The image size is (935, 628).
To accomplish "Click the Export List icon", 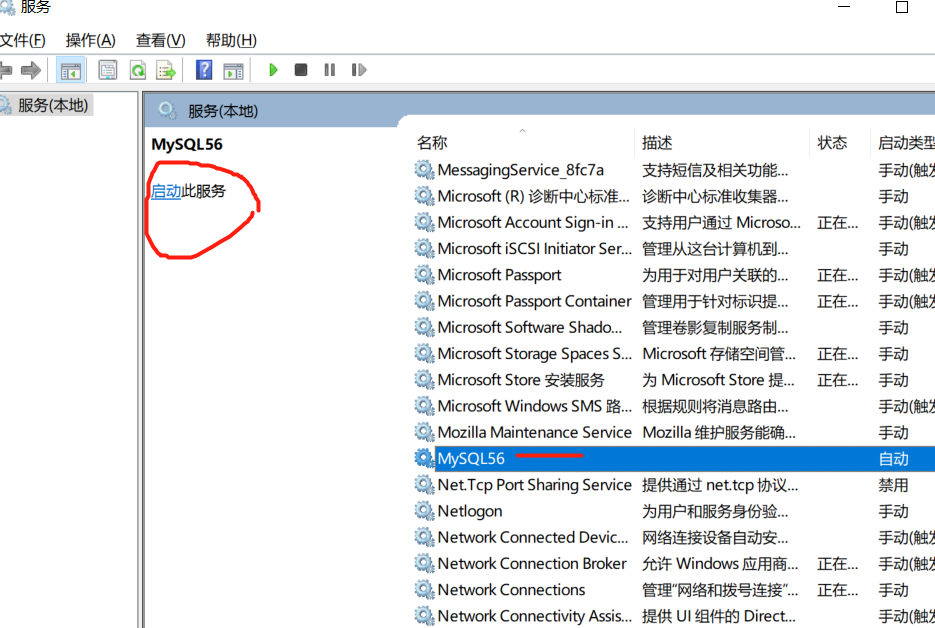I will [x=167, y=69].
